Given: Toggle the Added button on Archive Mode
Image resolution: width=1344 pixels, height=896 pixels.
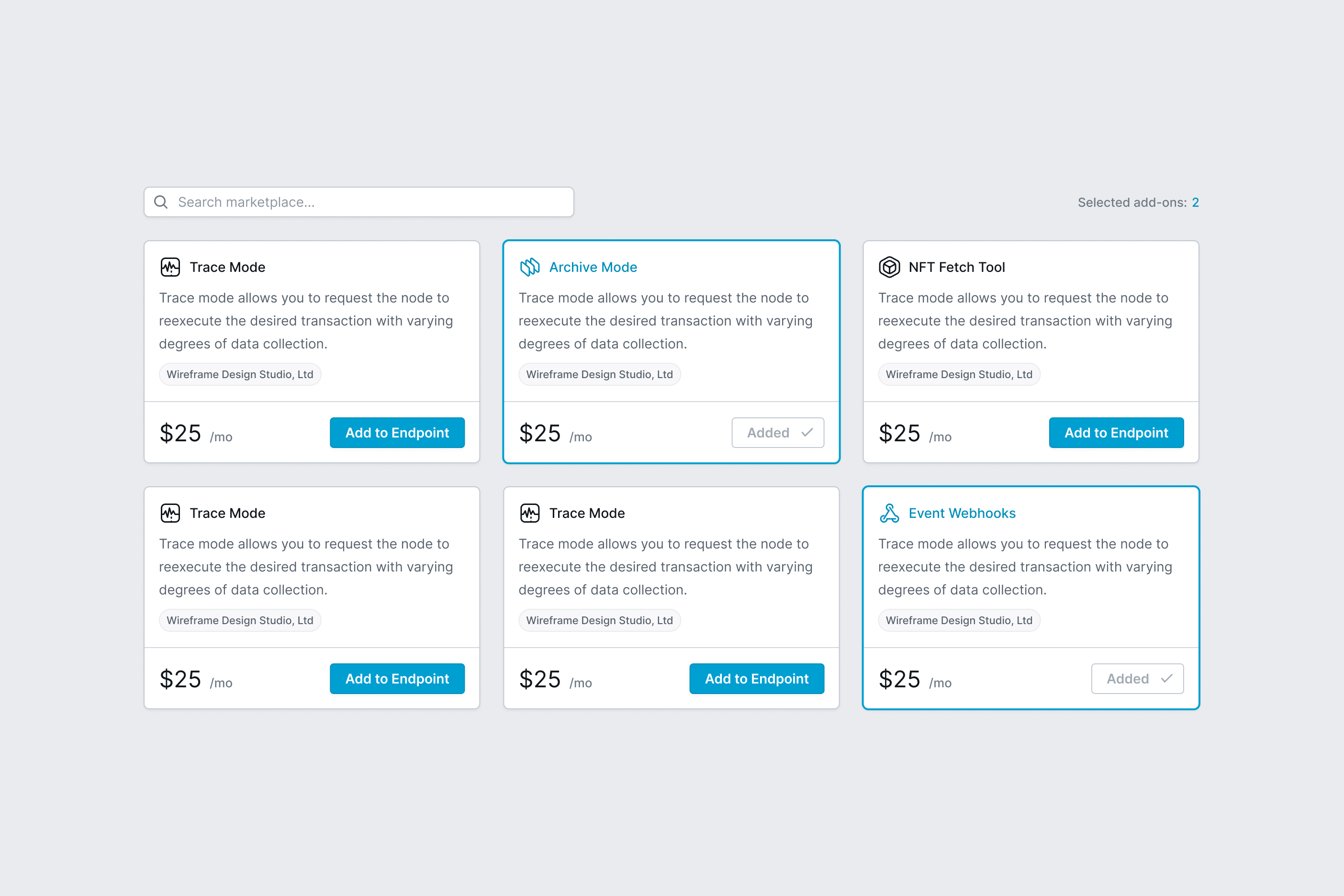Looking at the screenshot, I should 777,433.
